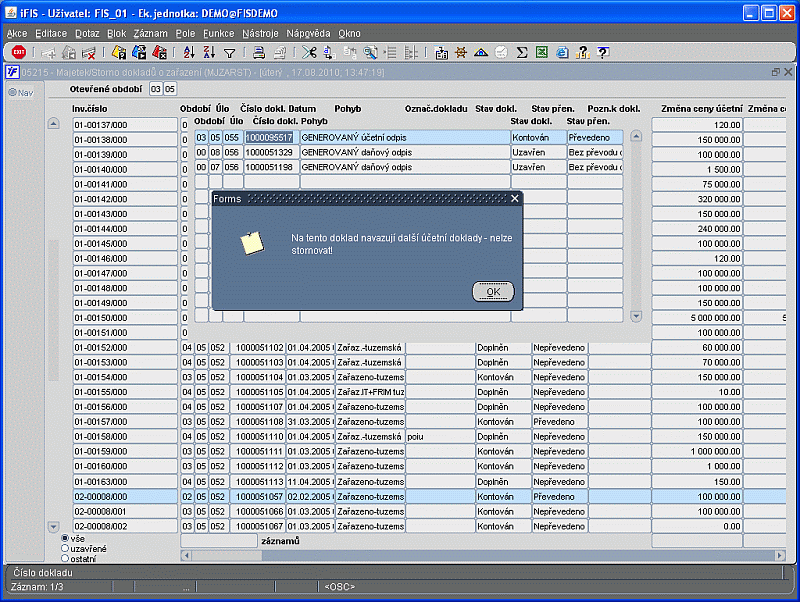800x602 pixels.
Task: Confirm the Forms dialog with OK
Action: coord(493,291)
